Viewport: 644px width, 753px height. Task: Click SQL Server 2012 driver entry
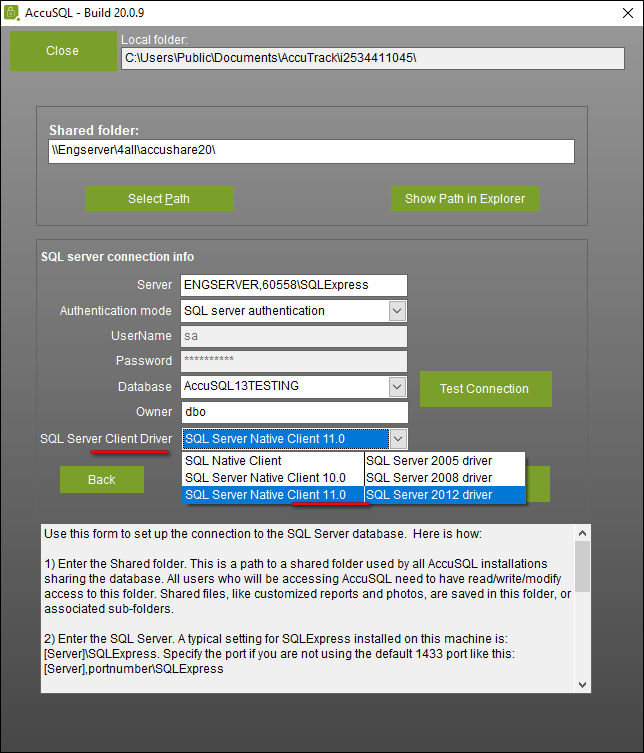445,495
